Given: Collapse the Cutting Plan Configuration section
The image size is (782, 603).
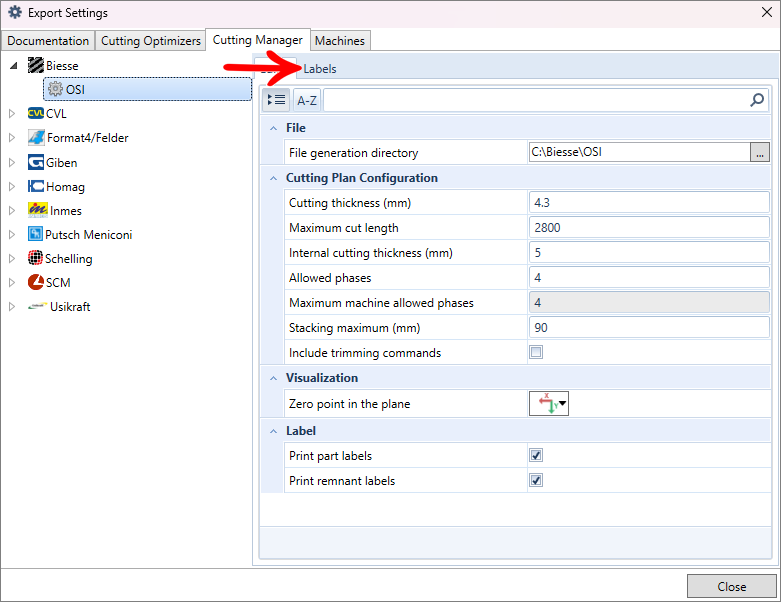Looking at the screenshot, I should (x=273, y=178).
